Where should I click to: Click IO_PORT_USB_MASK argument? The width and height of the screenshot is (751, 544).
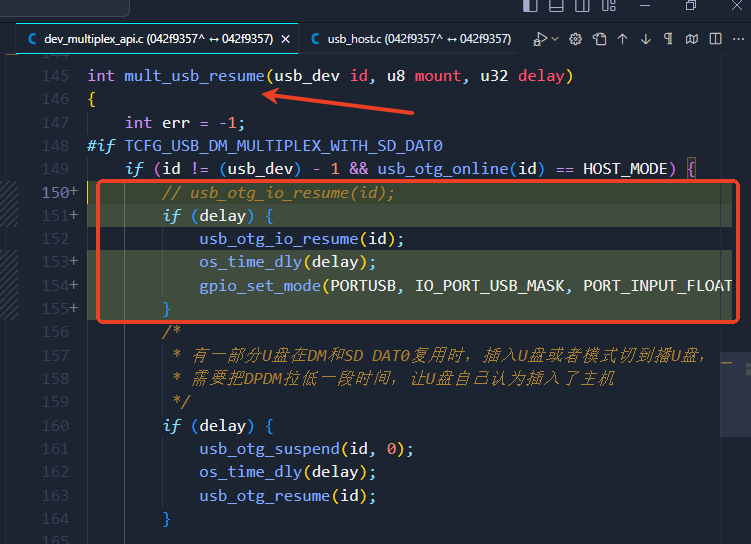coord(489,286)
